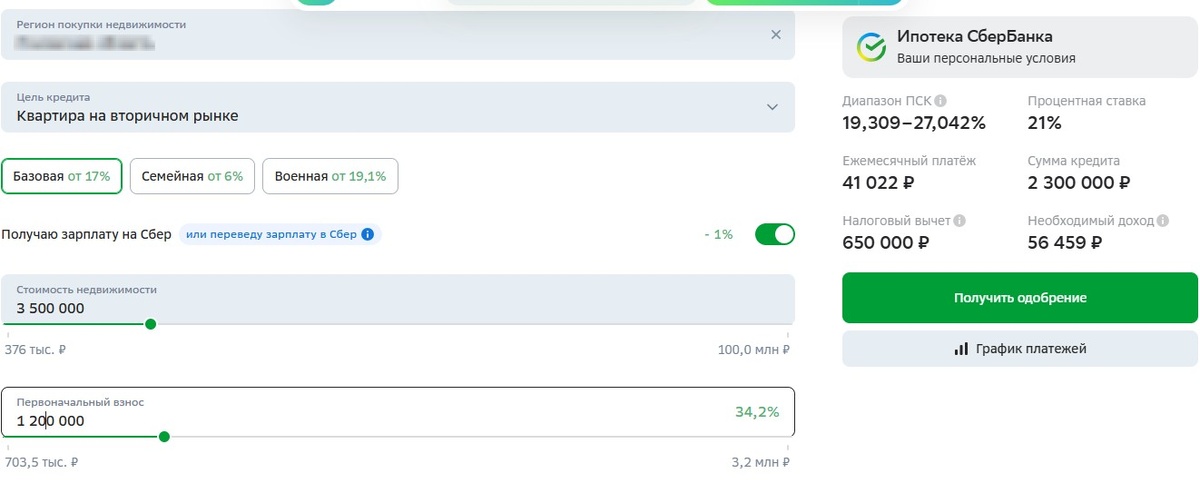
Task: Click the bar chart icon on График платежей
Action: 961,349
